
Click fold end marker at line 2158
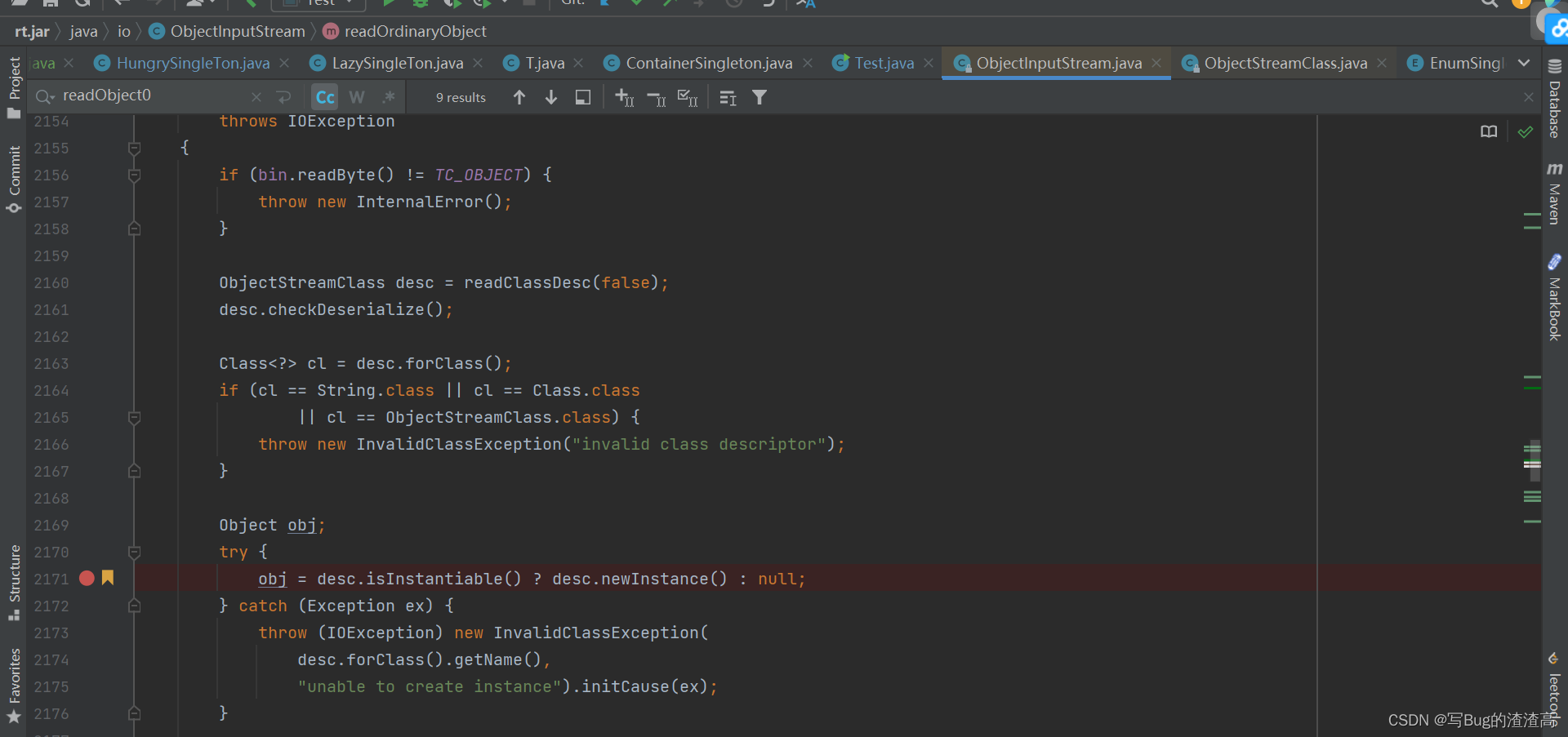coord(134,229)
